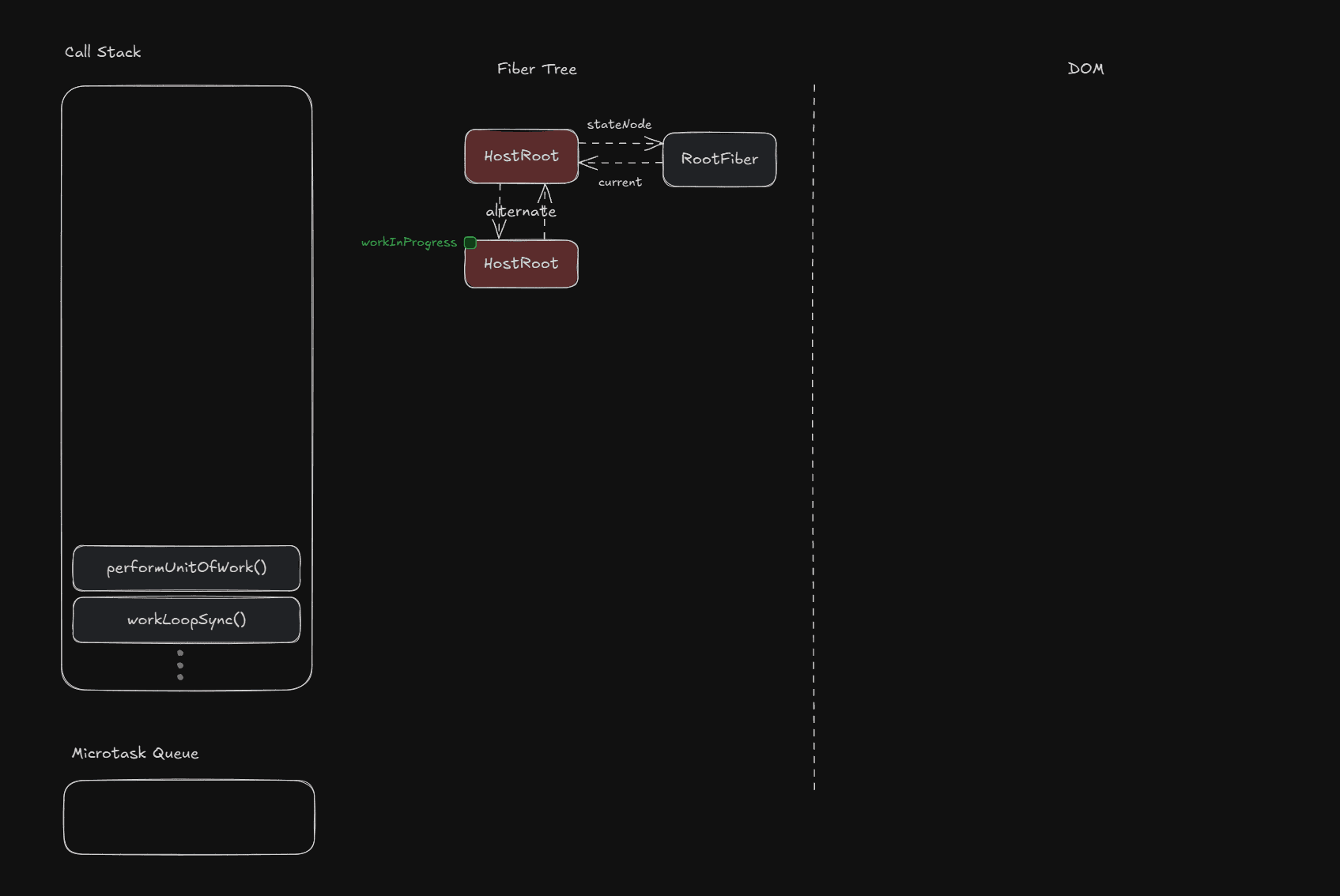Click the DOM heading
Screen dimensions: 1340x896
coord(1085,69)
